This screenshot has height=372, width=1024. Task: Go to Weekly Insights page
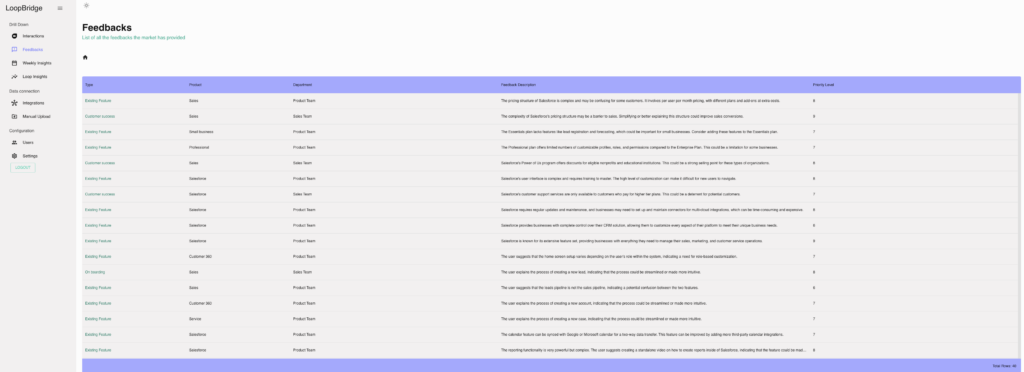pyautogui.click(x=38, y=63)
